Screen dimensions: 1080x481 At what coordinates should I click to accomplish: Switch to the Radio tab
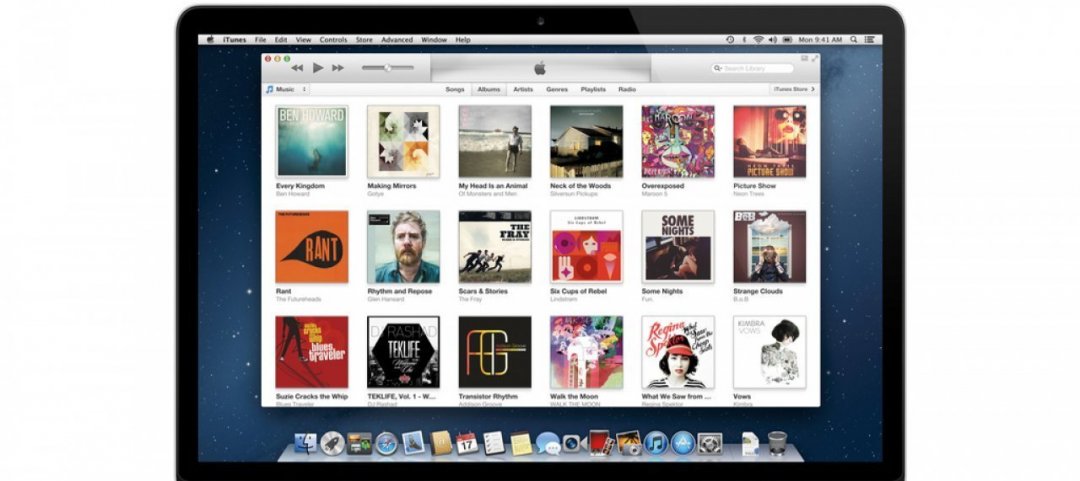pos(627,90)
